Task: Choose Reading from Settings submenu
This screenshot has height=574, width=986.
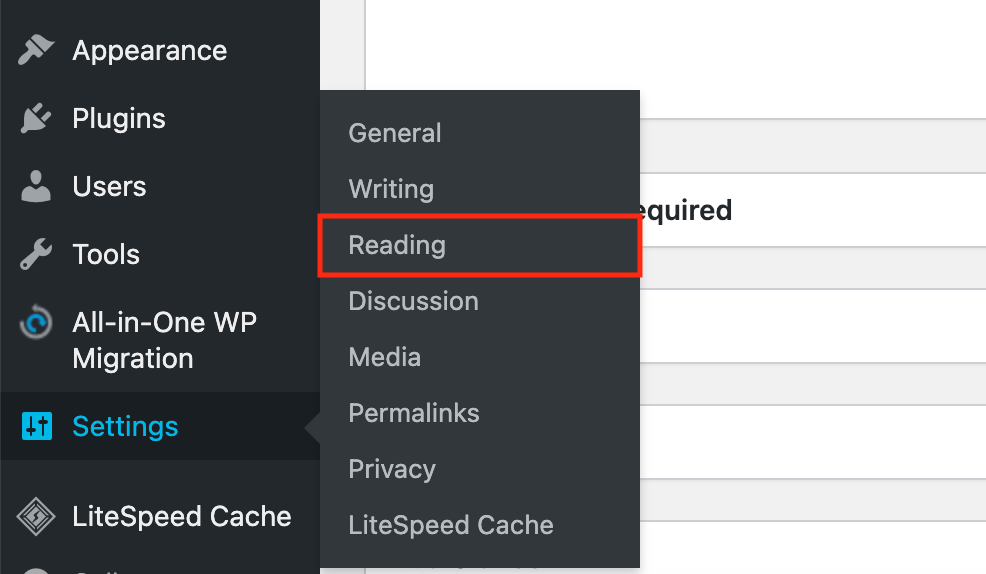Action: pyautogui.click(x=397, y=245)
